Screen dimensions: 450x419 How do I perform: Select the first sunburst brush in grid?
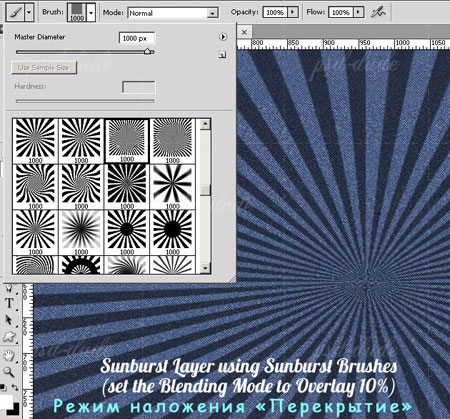coord(35,141)
